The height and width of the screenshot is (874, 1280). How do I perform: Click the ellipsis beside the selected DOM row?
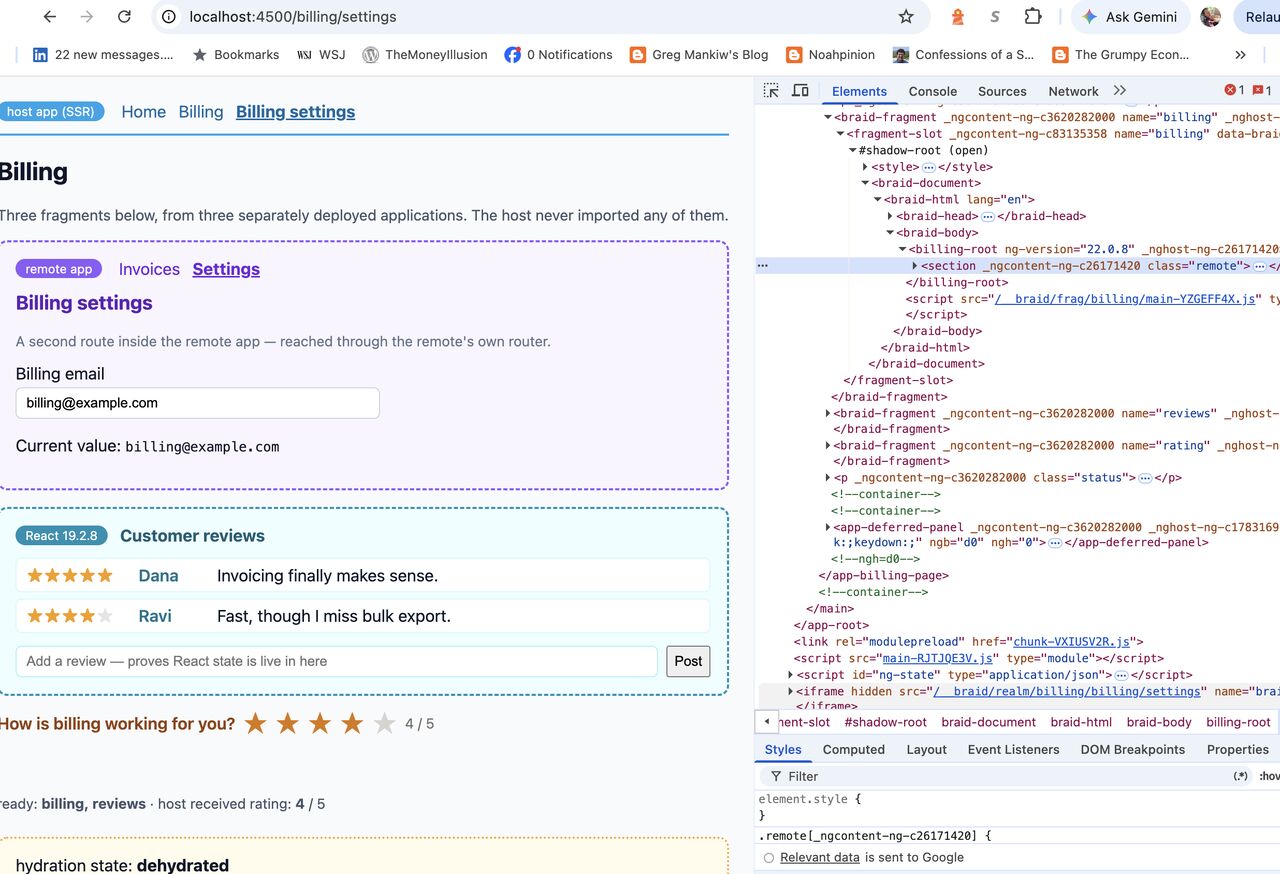click(x=763, y=266)
